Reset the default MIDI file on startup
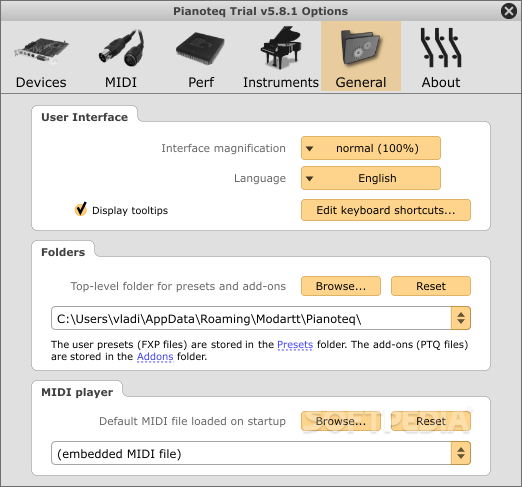 point(431,421)
